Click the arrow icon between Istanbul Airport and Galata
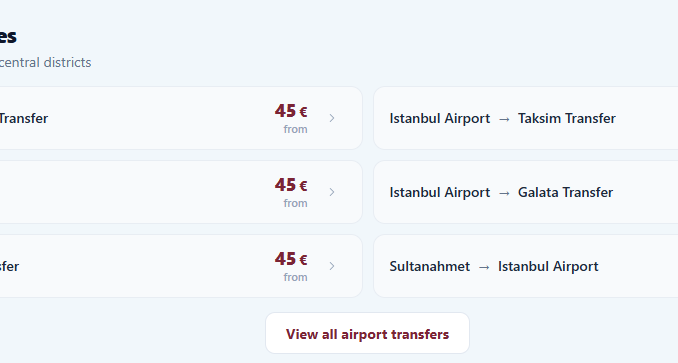The image size is (678, 363). pos(504,193)
